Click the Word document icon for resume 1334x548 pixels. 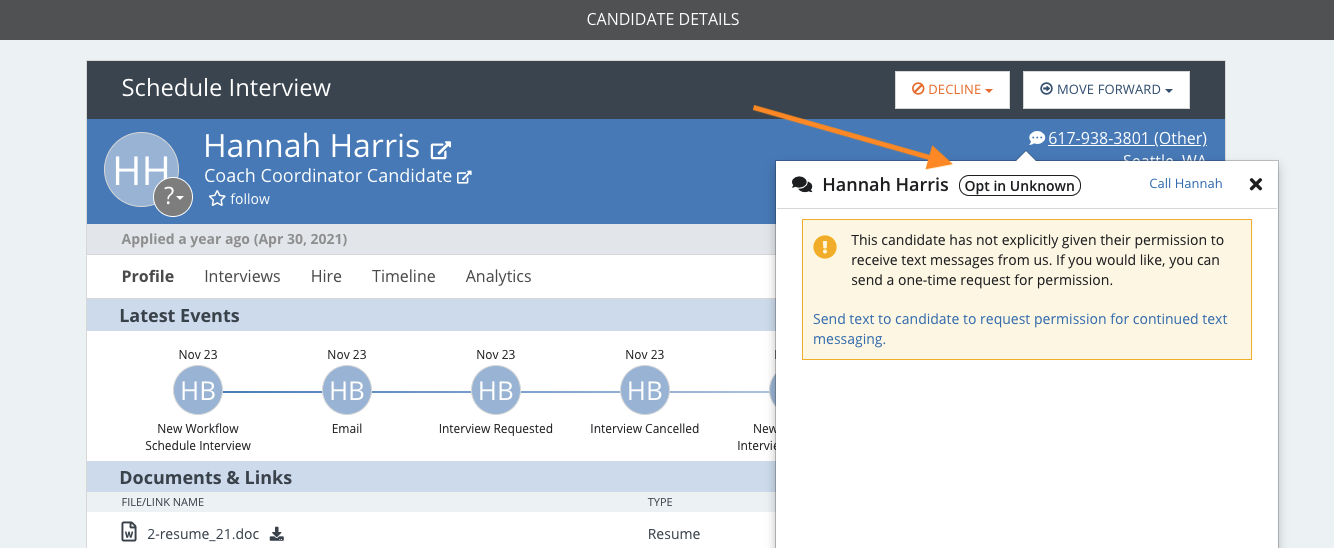pos(129,532)
